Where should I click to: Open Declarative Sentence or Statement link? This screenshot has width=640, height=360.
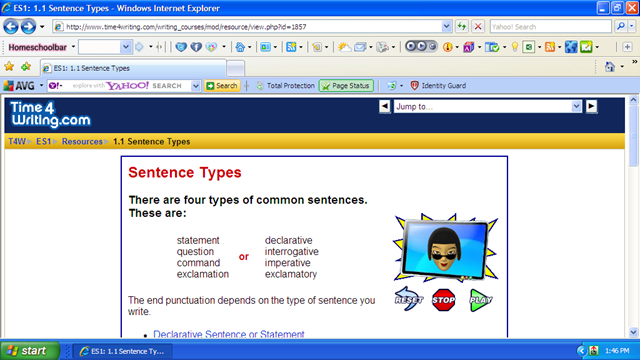(x=229, y=334)
